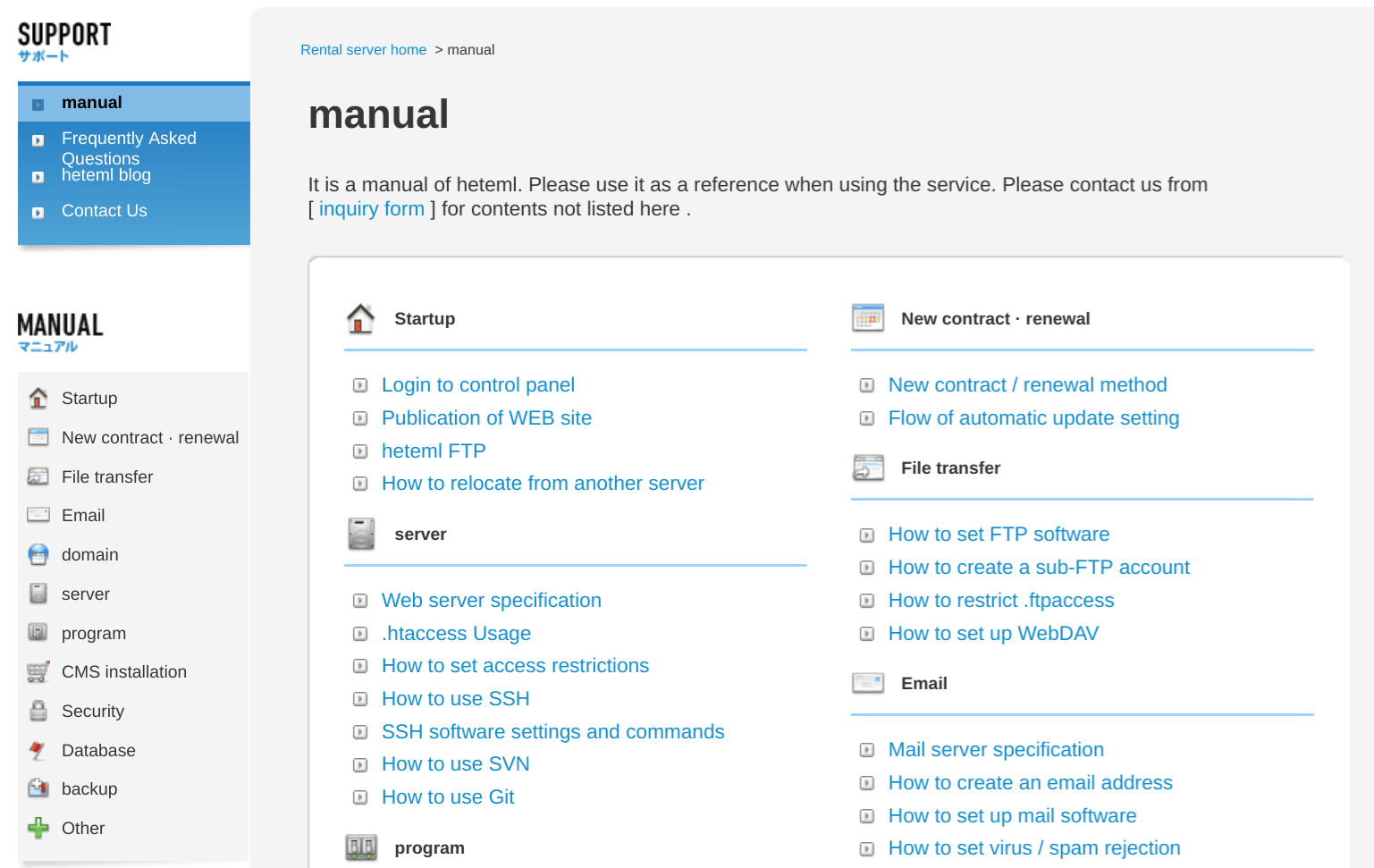Open How to set access restrictions link

pyautogui.click(x=515, y=666)
